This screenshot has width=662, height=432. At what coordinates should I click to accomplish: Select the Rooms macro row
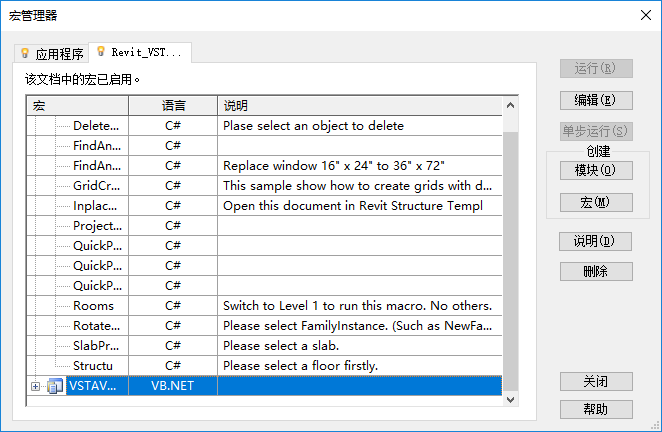[x=94, y=306]
